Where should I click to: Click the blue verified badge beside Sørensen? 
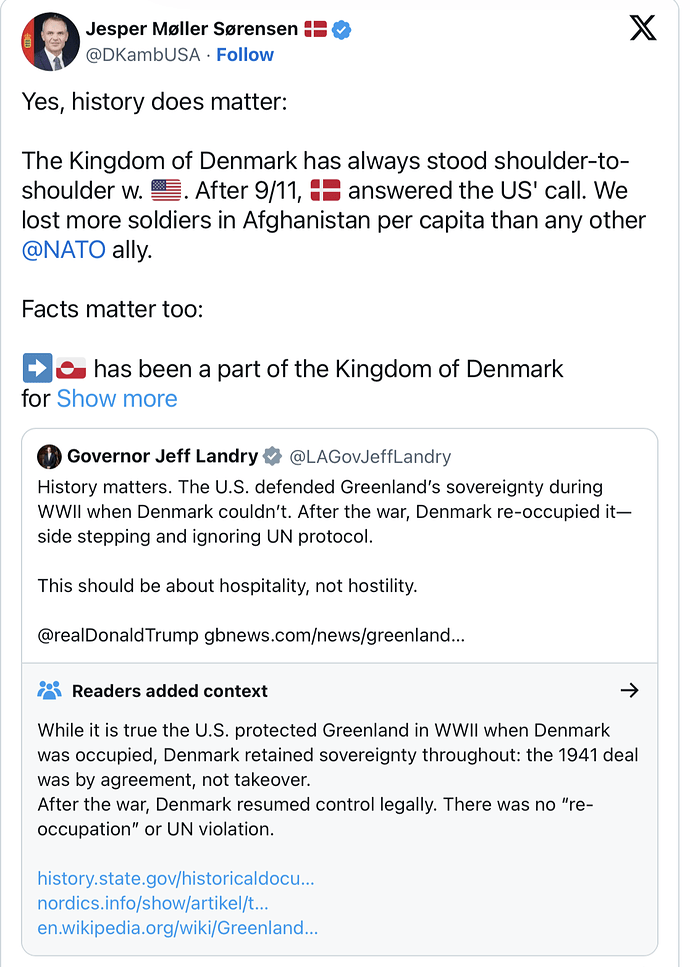coord(342,30)
